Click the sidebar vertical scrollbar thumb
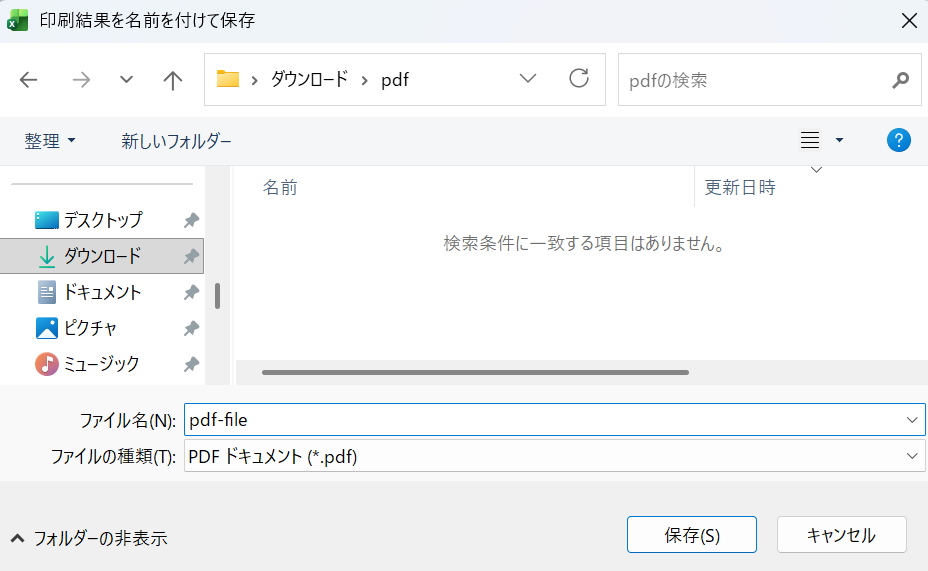928x571 pixels. point(217,296)
